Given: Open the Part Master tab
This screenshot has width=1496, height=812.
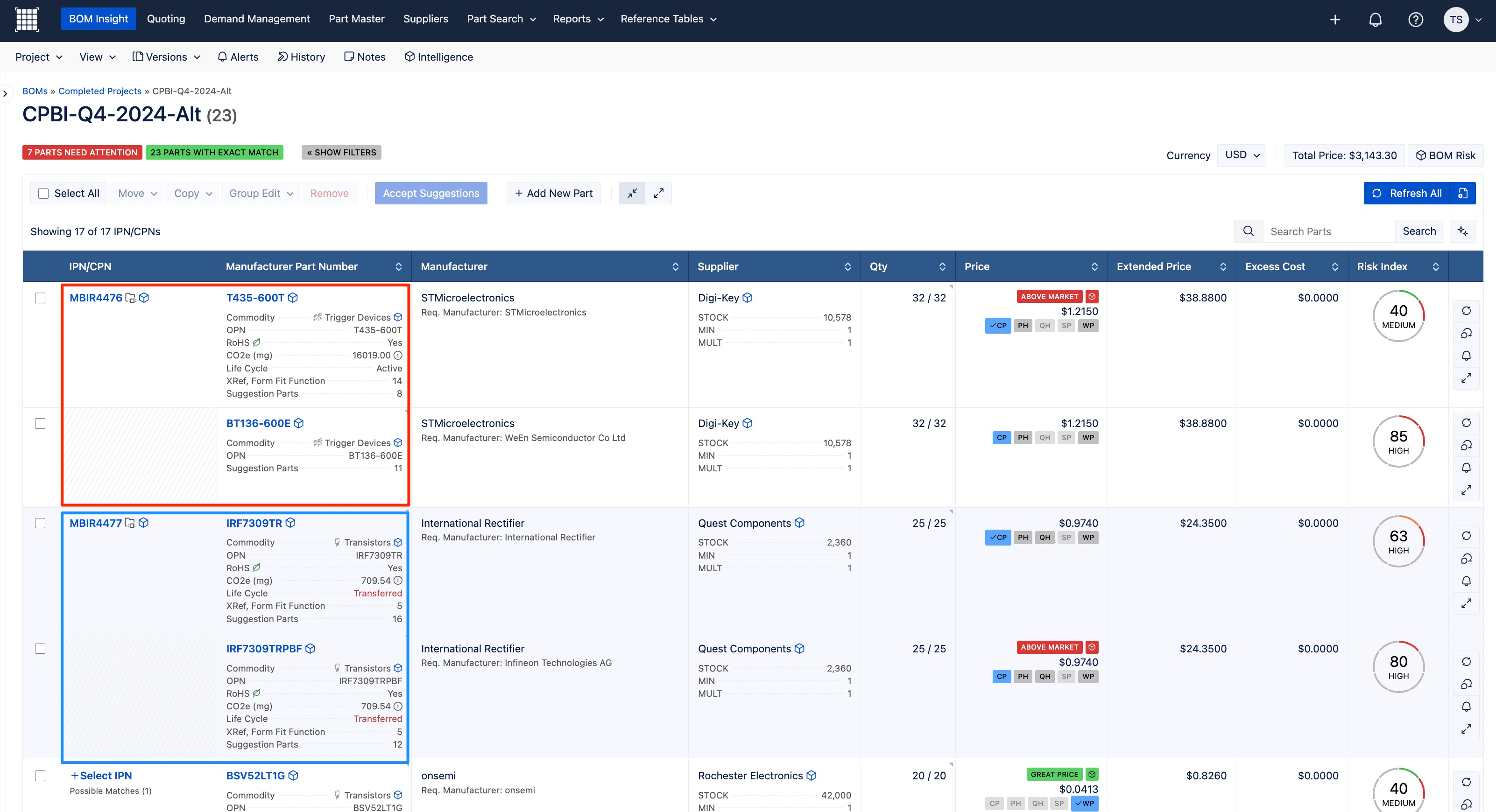Looking at the screenshot, I should tap(357, 19).
